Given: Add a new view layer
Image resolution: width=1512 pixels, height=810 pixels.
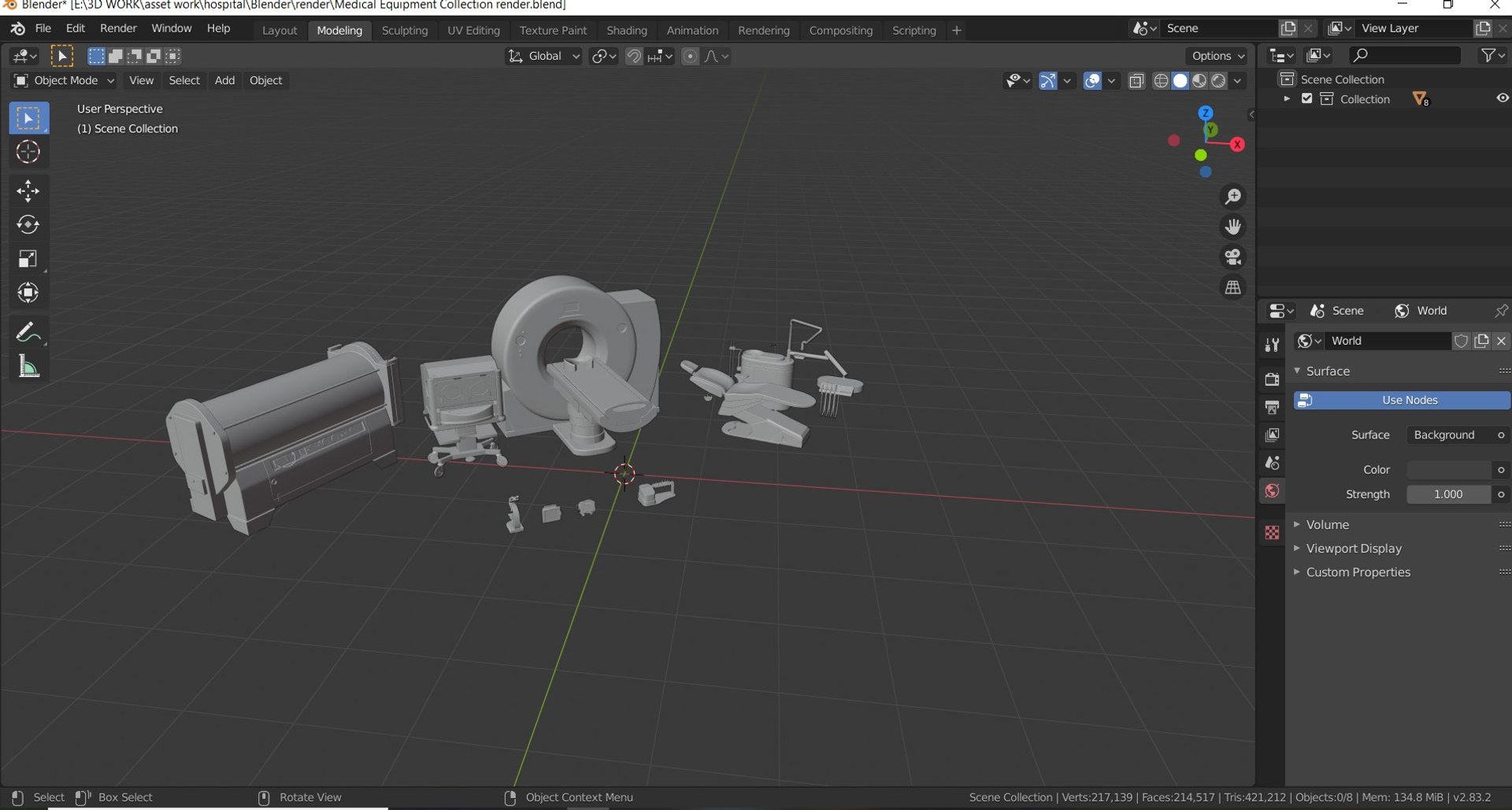Looking at the screenshot, I should (1483, 28).
